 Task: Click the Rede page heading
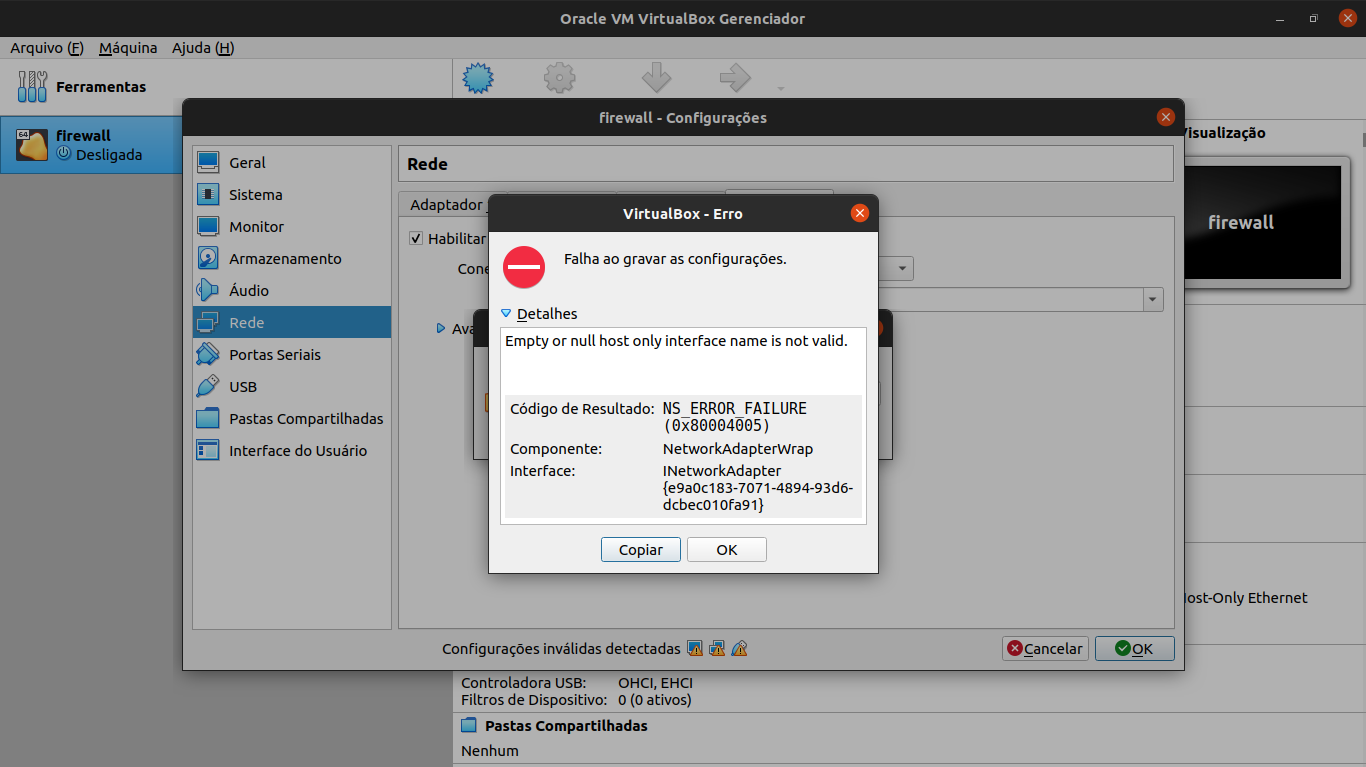428,164
